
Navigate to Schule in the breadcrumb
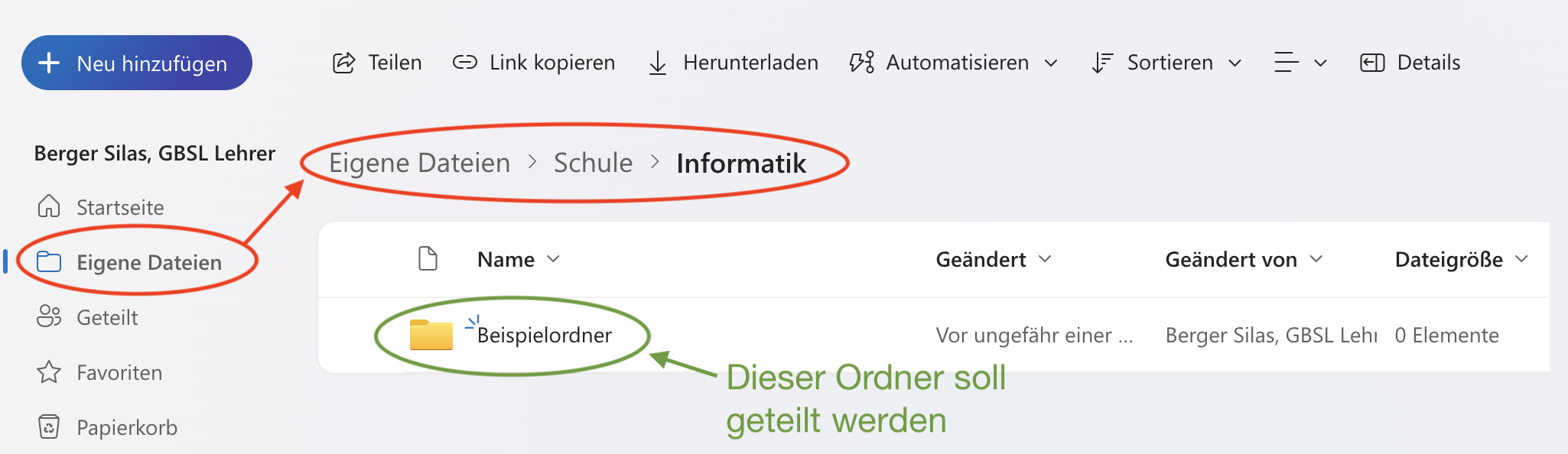[593, 163]
